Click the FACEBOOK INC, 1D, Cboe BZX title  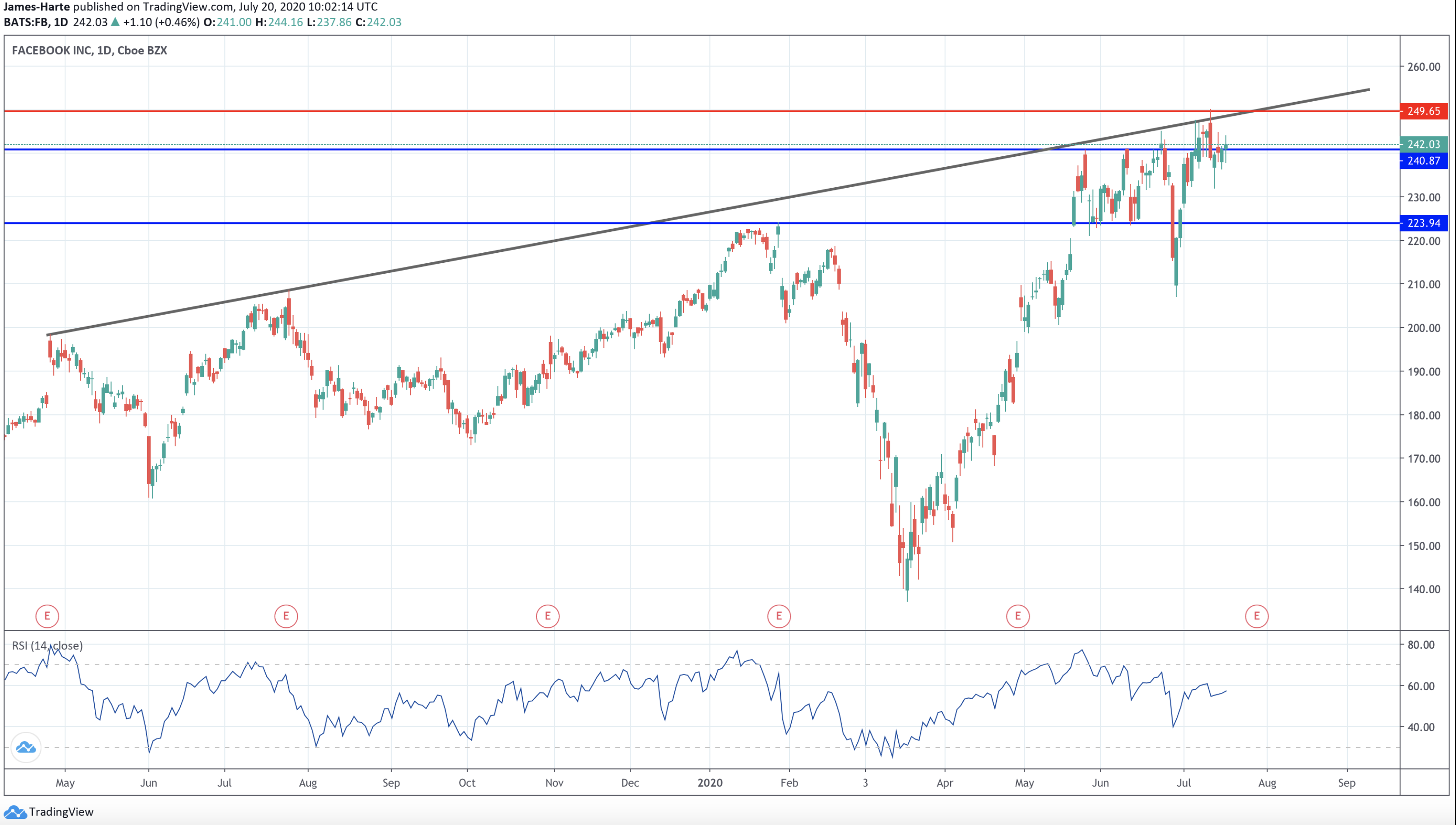(89, 51)
